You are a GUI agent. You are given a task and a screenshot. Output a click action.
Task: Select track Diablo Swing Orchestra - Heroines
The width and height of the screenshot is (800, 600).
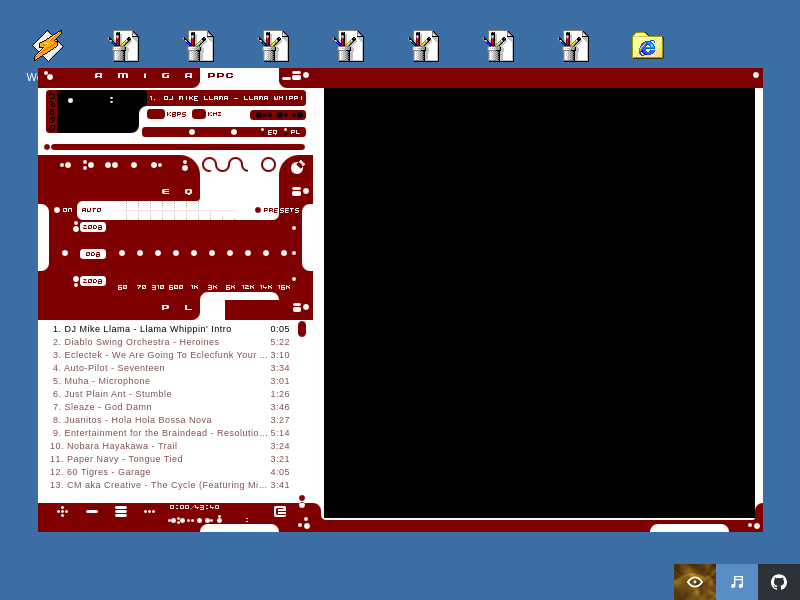click(136, 342)
